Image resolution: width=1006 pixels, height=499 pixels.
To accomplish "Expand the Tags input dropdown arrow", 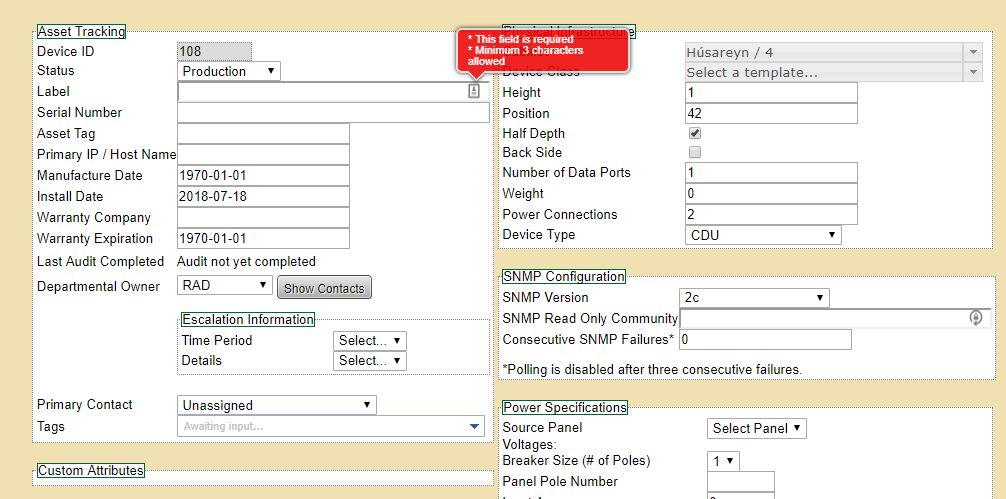I will point(474,427).
